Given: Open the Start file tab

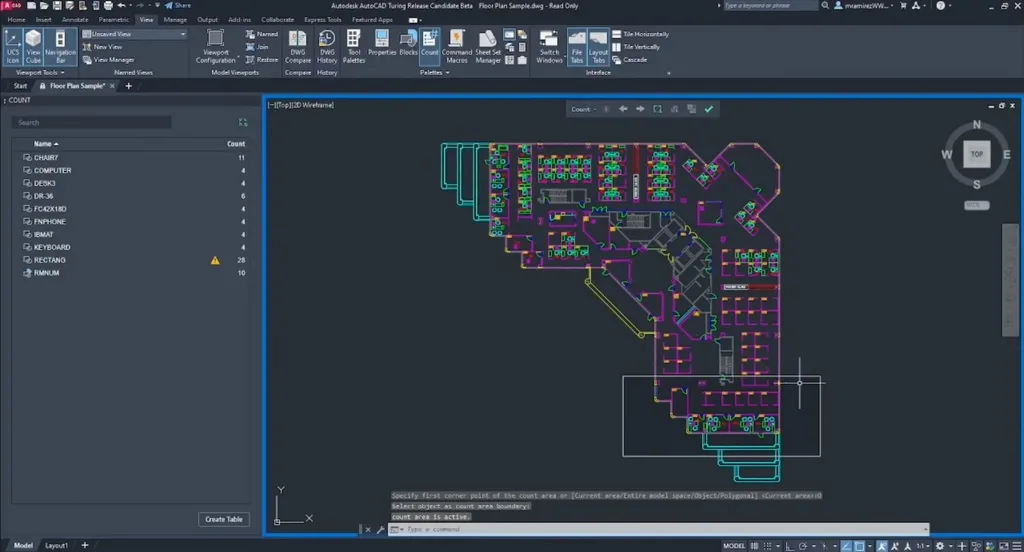Looking at the screenshot, I should 20,86.
